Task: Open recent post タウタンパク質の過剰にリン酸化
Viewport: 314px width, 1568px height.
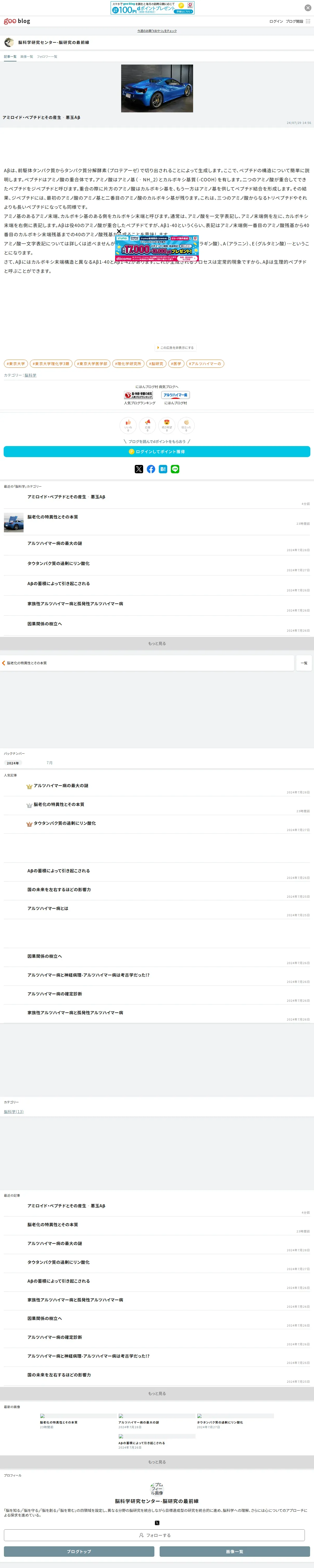Action: 59,563
